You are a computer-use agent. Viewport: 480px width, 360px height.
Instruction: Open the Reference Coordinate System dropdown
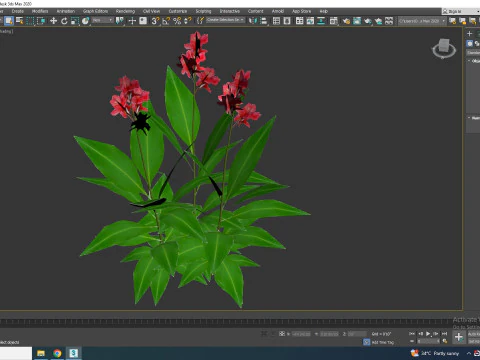click(103, 20)
